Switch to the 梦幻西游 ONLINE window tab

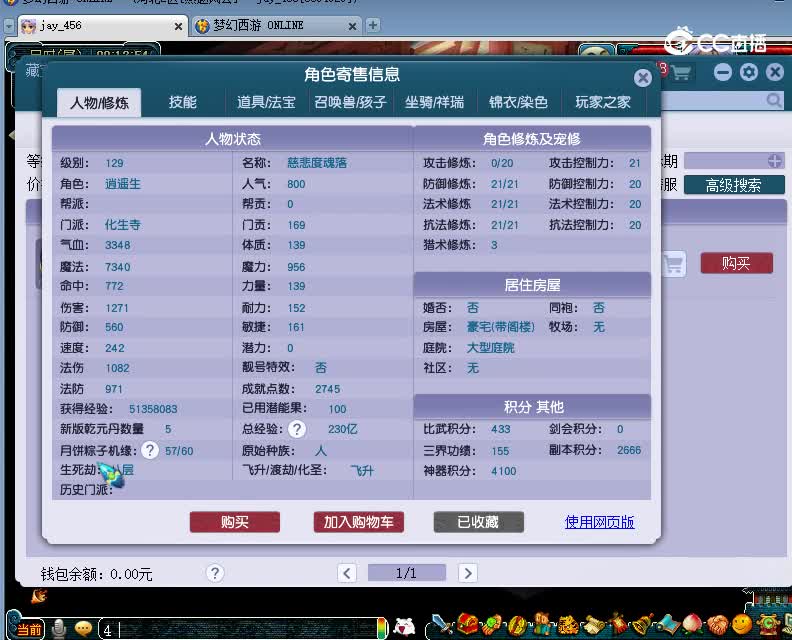click(277, 26)
